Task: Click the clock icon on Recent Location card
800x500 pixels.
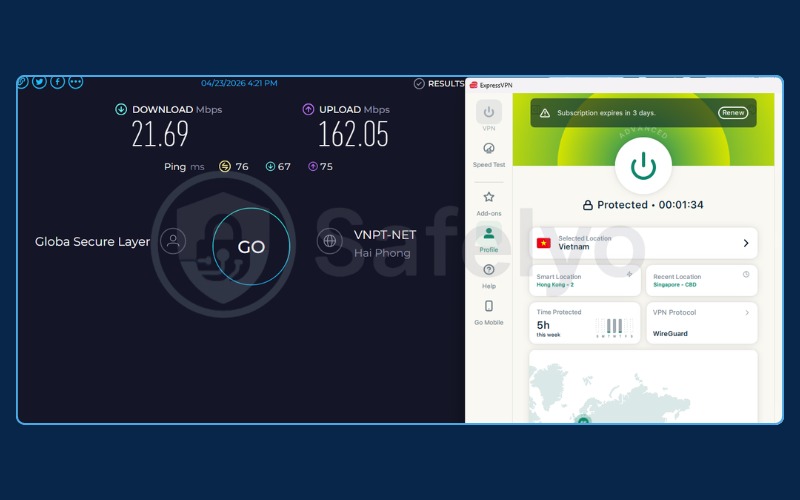Action: pyautogui.click(x=746, y=274)
